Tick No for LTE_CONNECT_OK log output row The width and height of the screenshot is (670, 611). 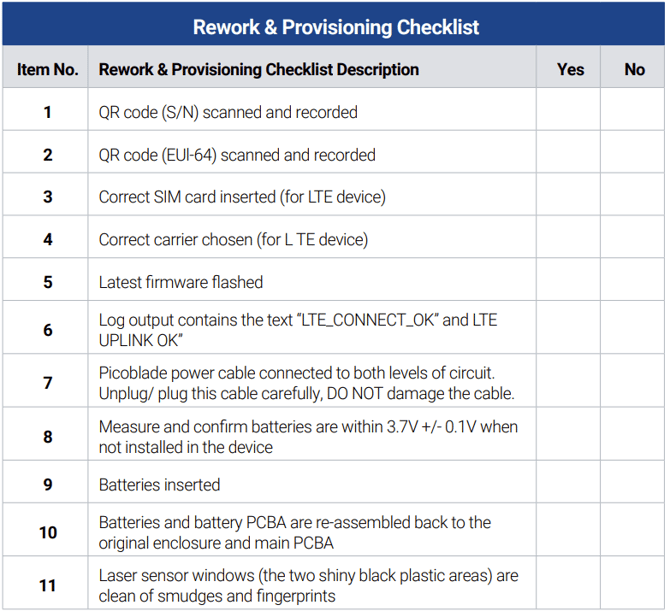click(x=632, y=329)
